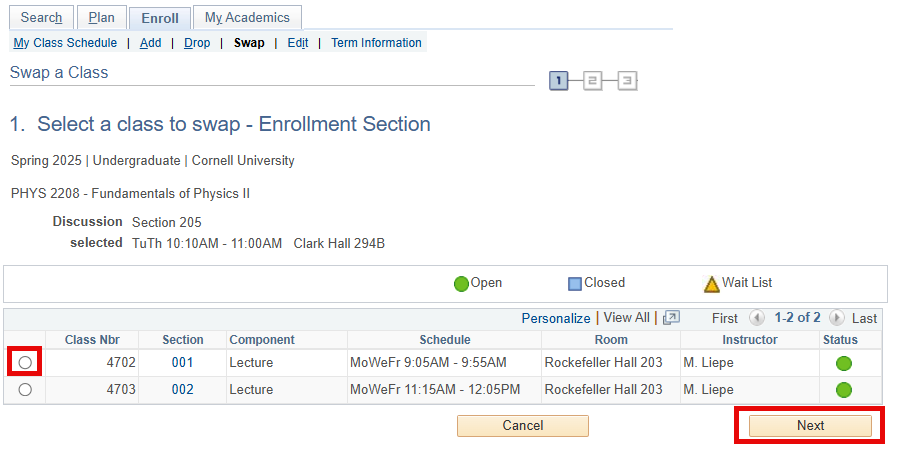Open the Search tab

tap(41, 18)
